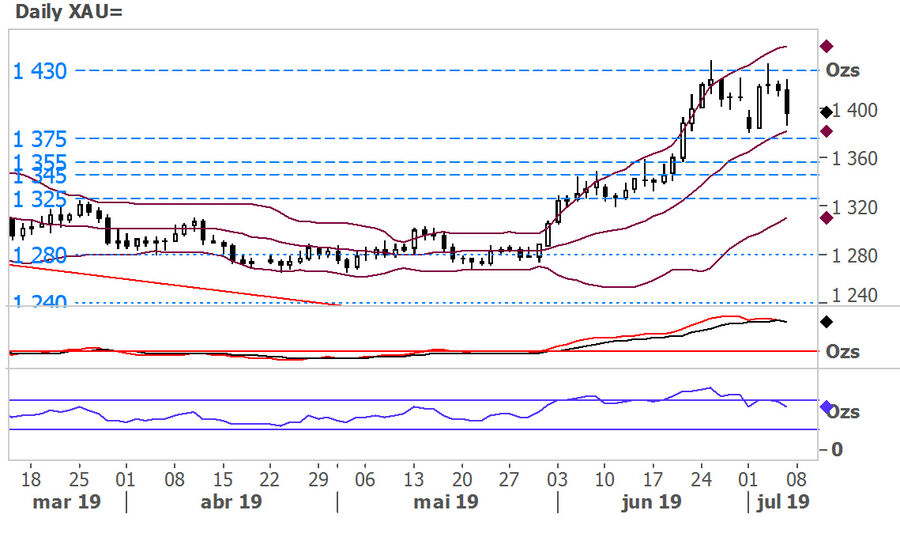Viewport: 900px width, 533px height.
Task: Select the blue 1 280 level label on left
Action: point(40,256)
